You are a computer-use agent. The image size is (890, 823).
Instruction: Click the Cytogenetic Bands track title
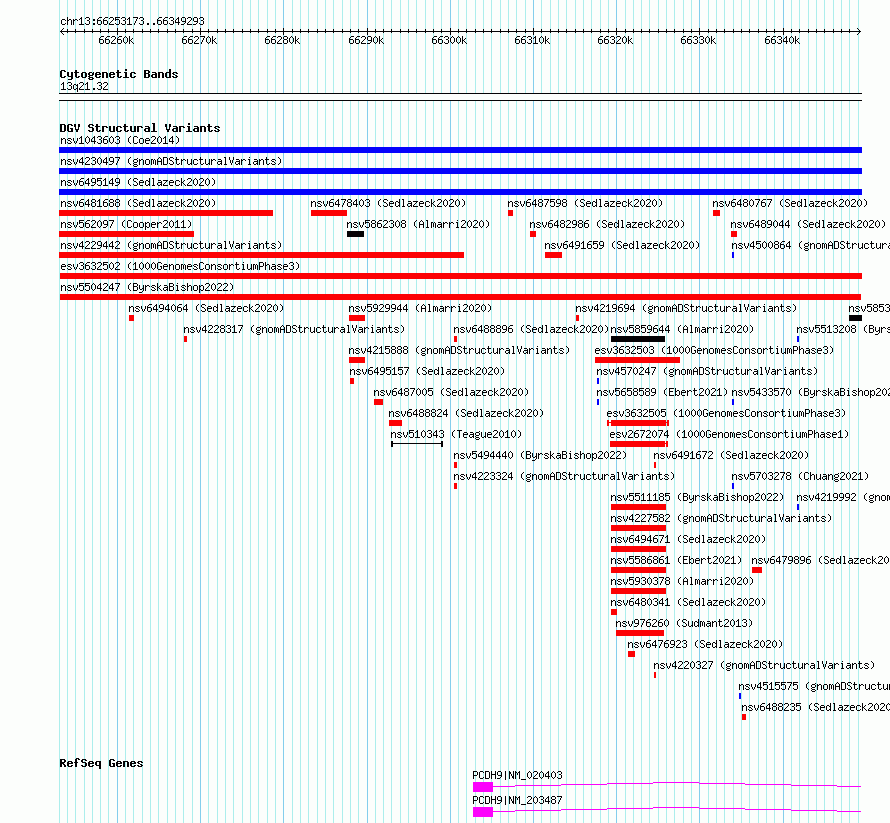point(119,74)
